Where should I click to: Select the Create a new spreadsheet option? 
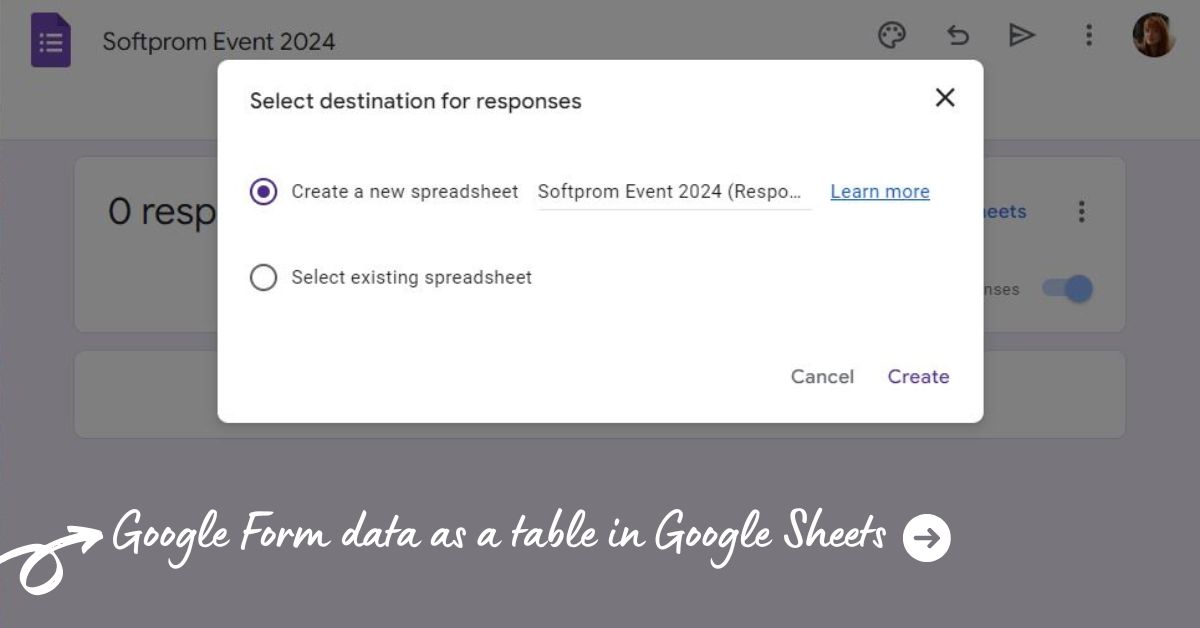click(262, 191)
